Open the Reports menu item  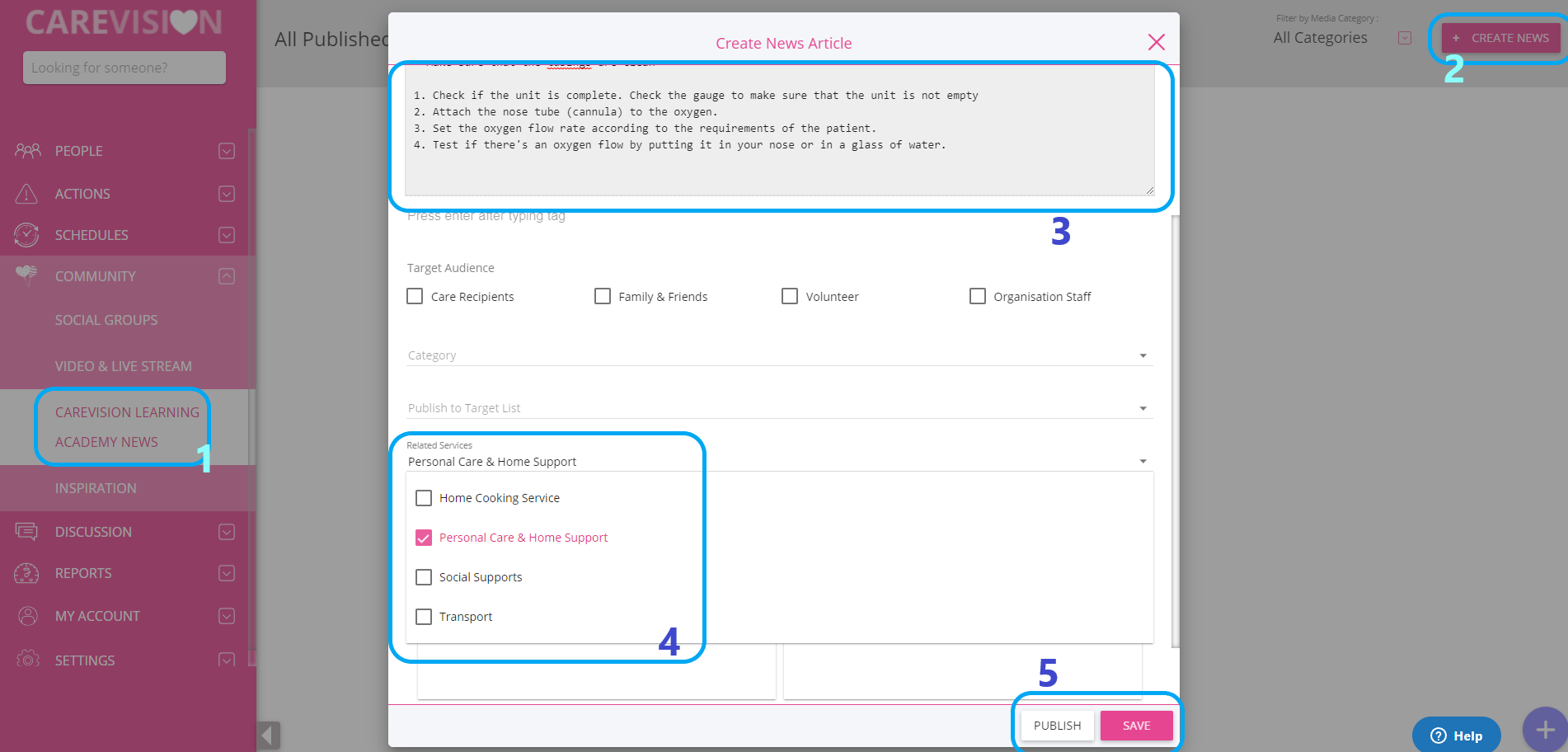point(83,573)
